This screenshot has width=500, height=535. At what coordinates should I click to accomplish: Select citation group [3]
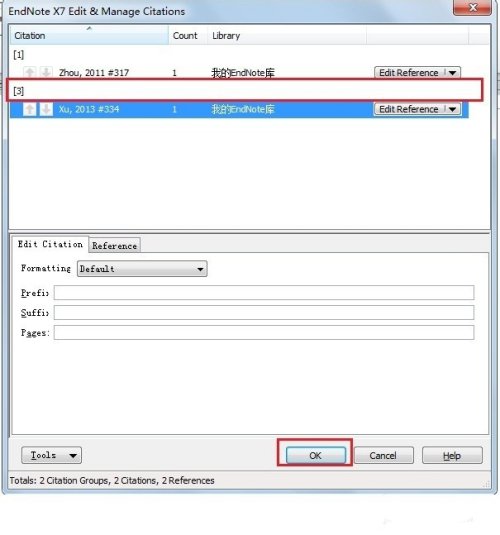click(18, 91)
